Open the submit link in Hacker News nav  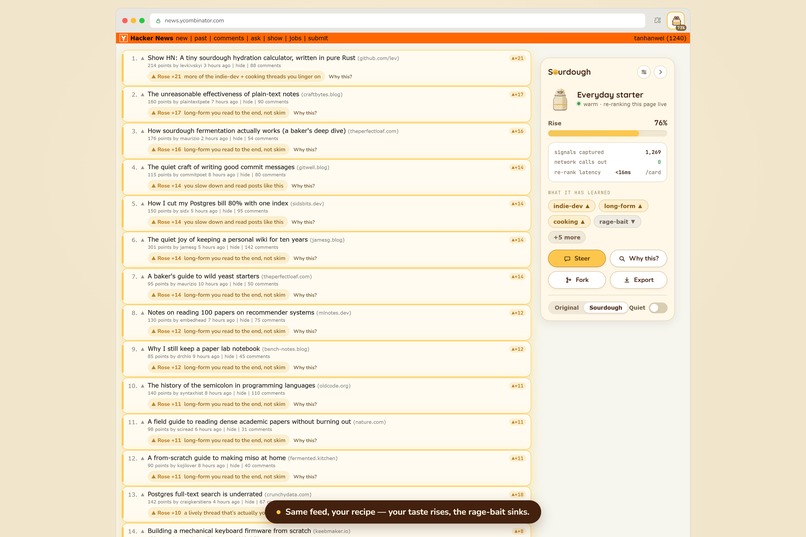click(x=318, y=38)
